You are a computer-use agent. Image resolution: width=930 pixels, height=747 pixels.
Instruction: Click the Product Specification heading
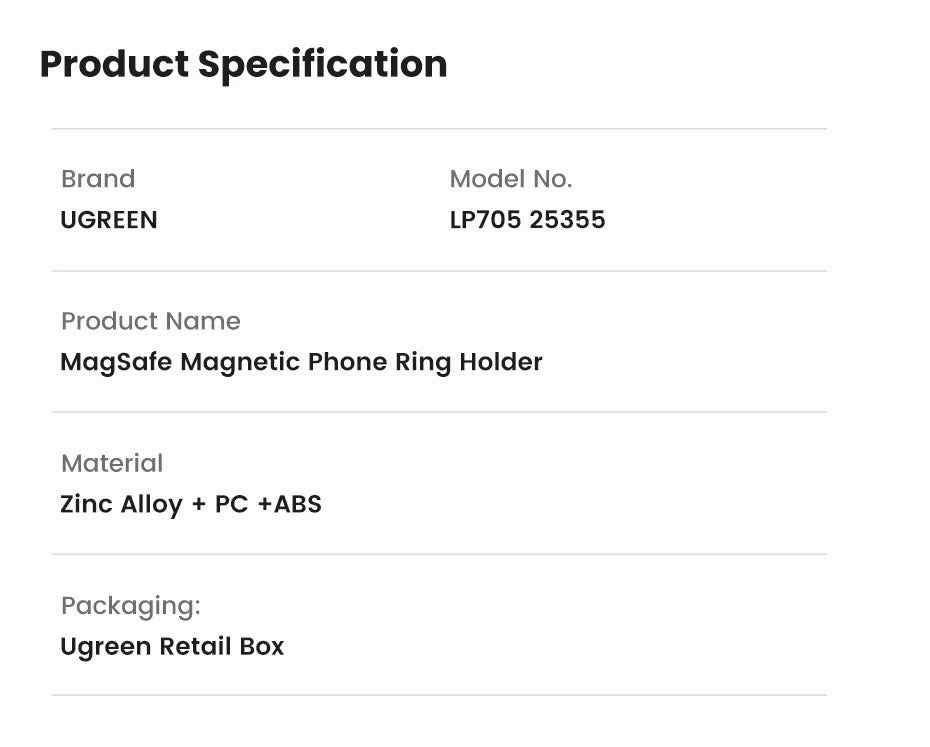coord(243,64)
